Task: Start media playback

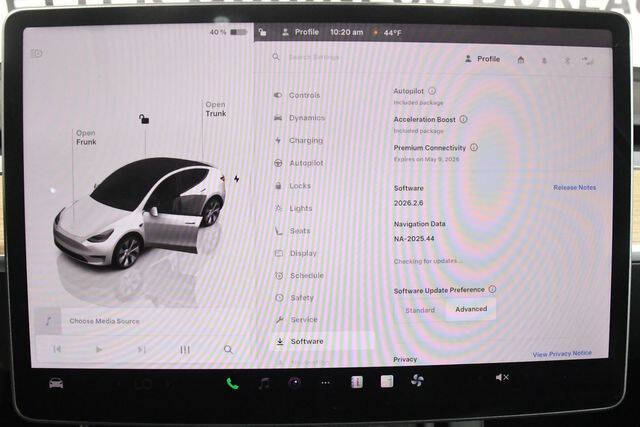Action: [x=99, y=349]
